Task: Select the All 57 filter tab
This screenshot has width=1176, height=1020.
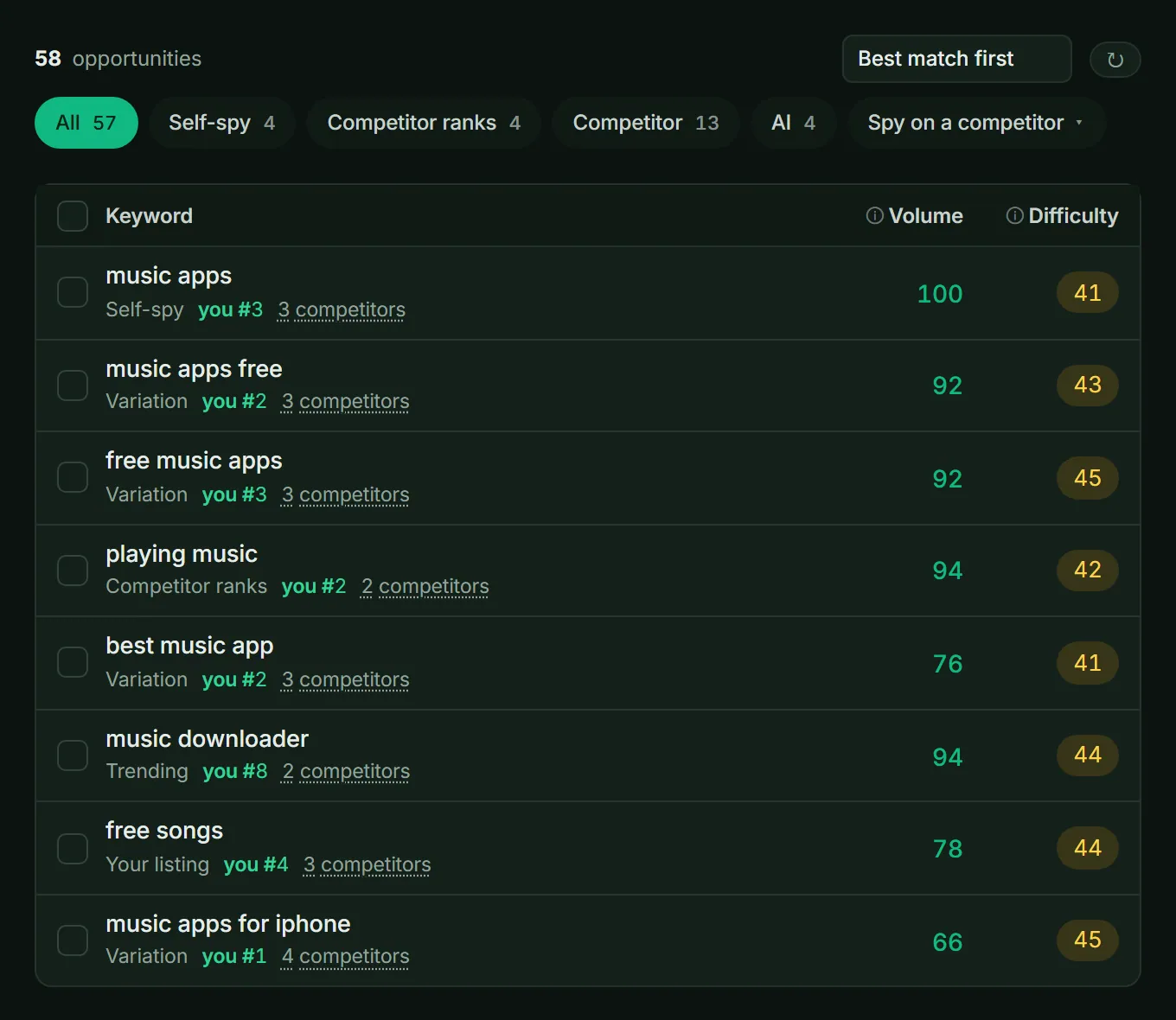Action: [86, 123]
